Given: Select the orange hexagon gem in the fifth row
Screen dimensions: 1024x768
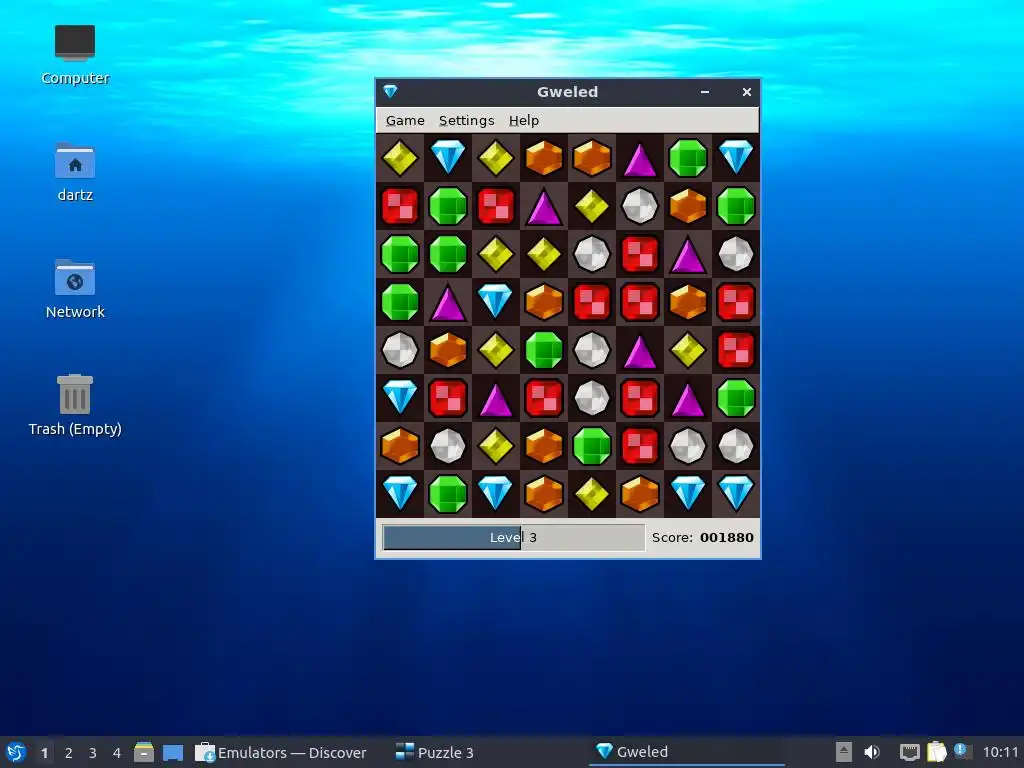Looking at the screenshot, I should click(448, 351).
